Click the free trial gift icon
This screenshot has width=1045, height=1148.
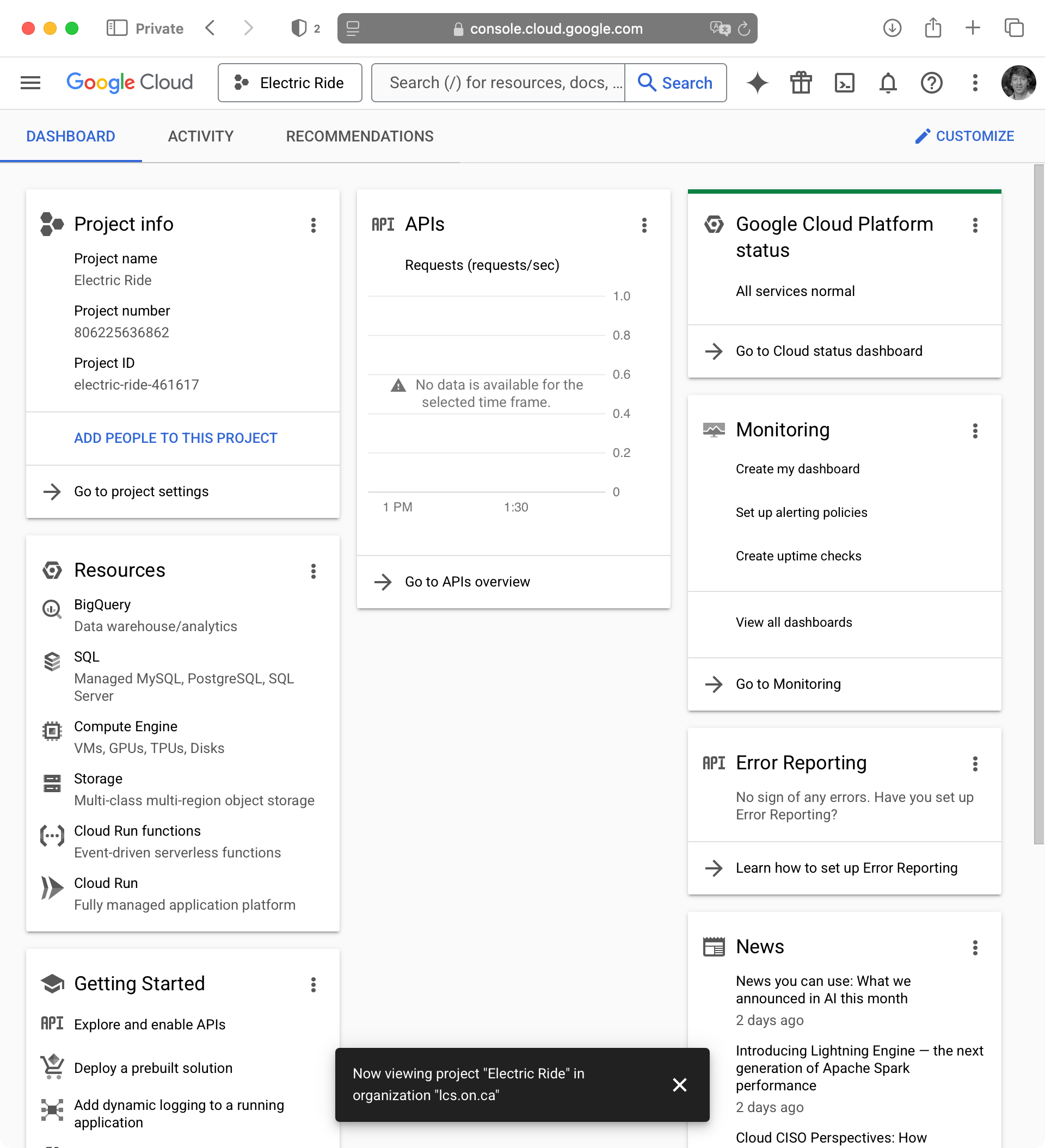(801, 83)
